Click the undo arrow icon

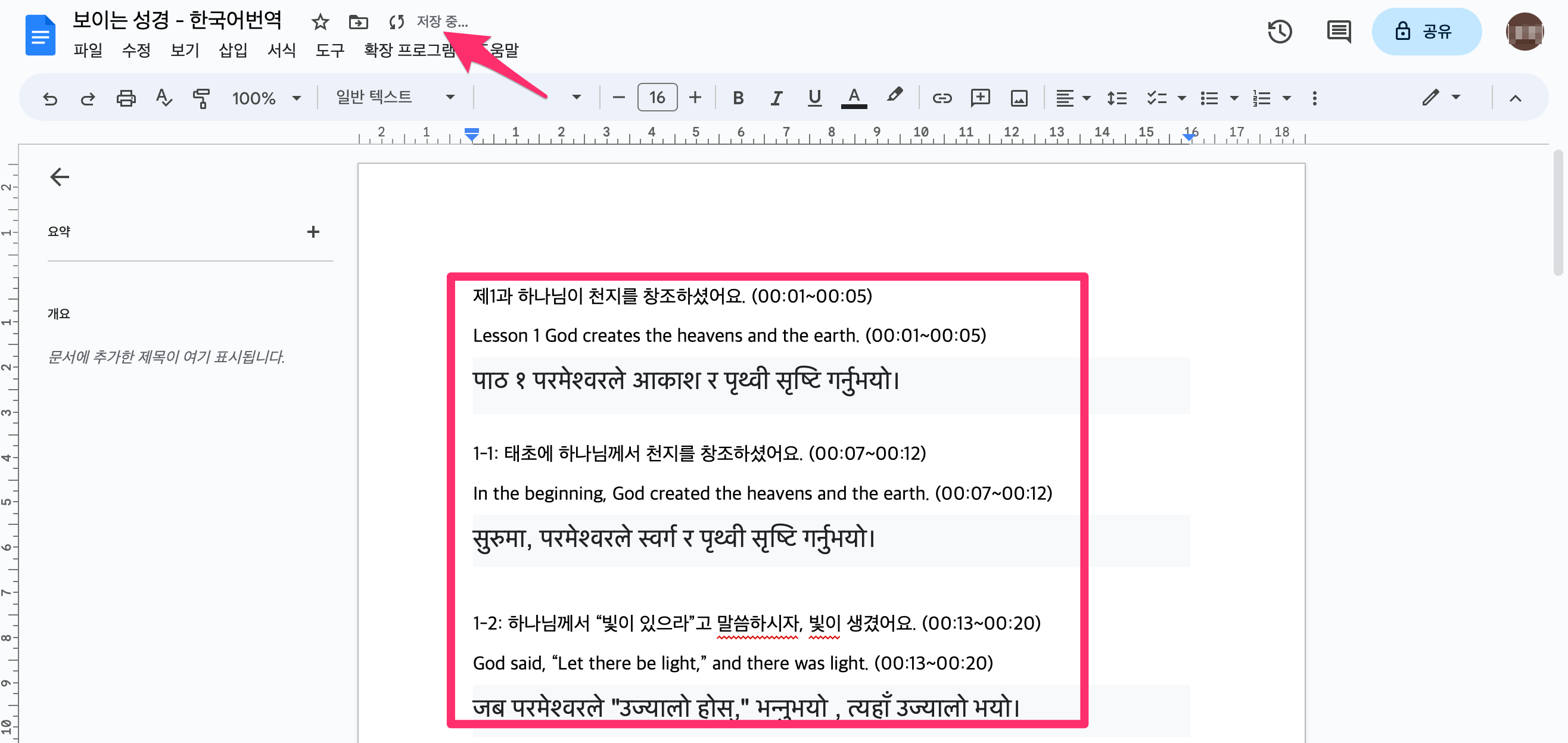coord(50,98)
